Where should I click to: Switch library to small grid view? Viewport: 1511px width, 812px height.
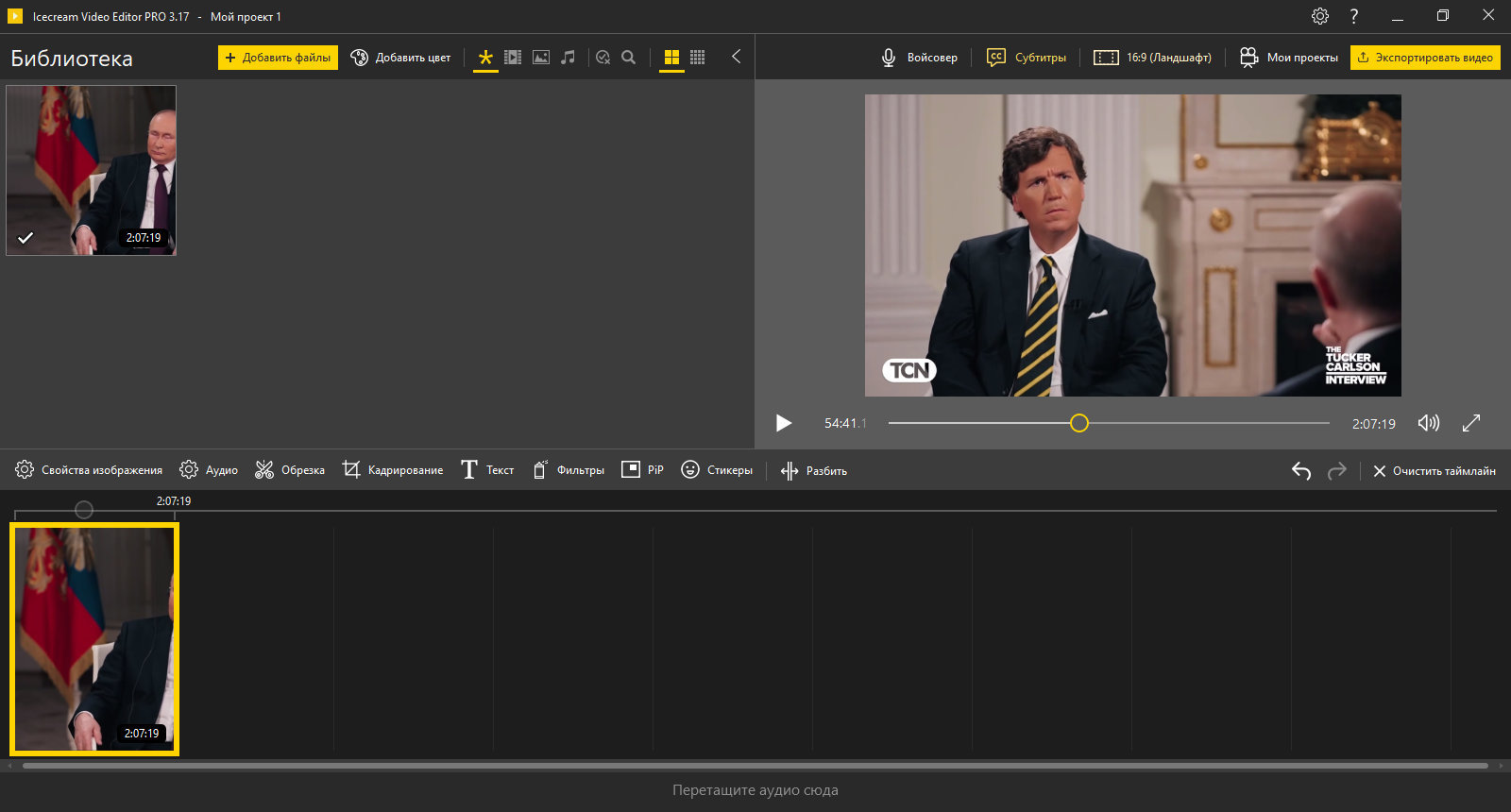[698, 58]
